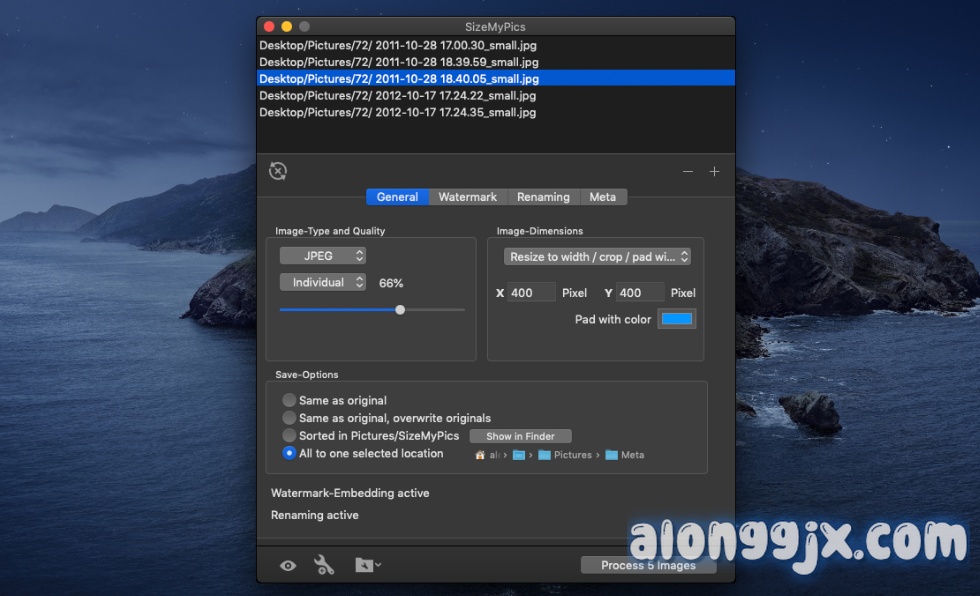
Task: Open the Individual quality dropdown
Action: [322, 282]
